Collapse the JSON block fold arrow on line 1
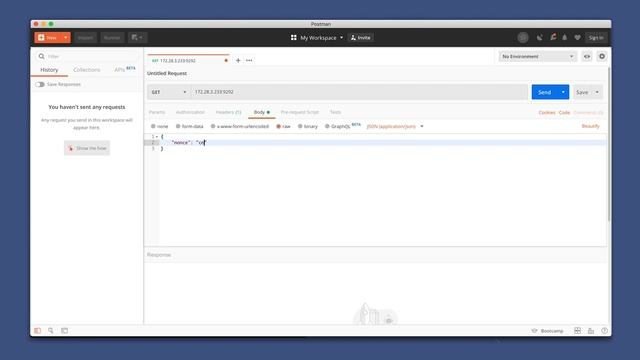Screen dimensions: 640x360 coord(157,137)
